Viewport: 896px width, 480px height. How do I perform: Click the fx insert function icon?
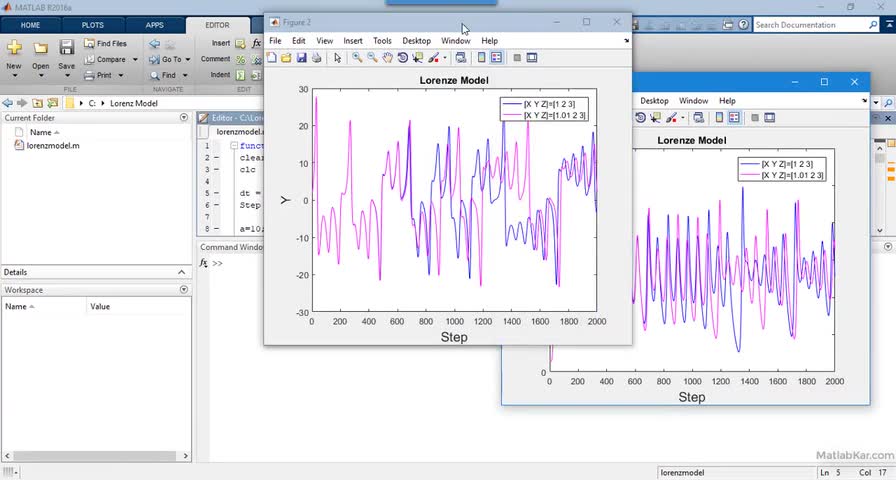click(257, 43)
